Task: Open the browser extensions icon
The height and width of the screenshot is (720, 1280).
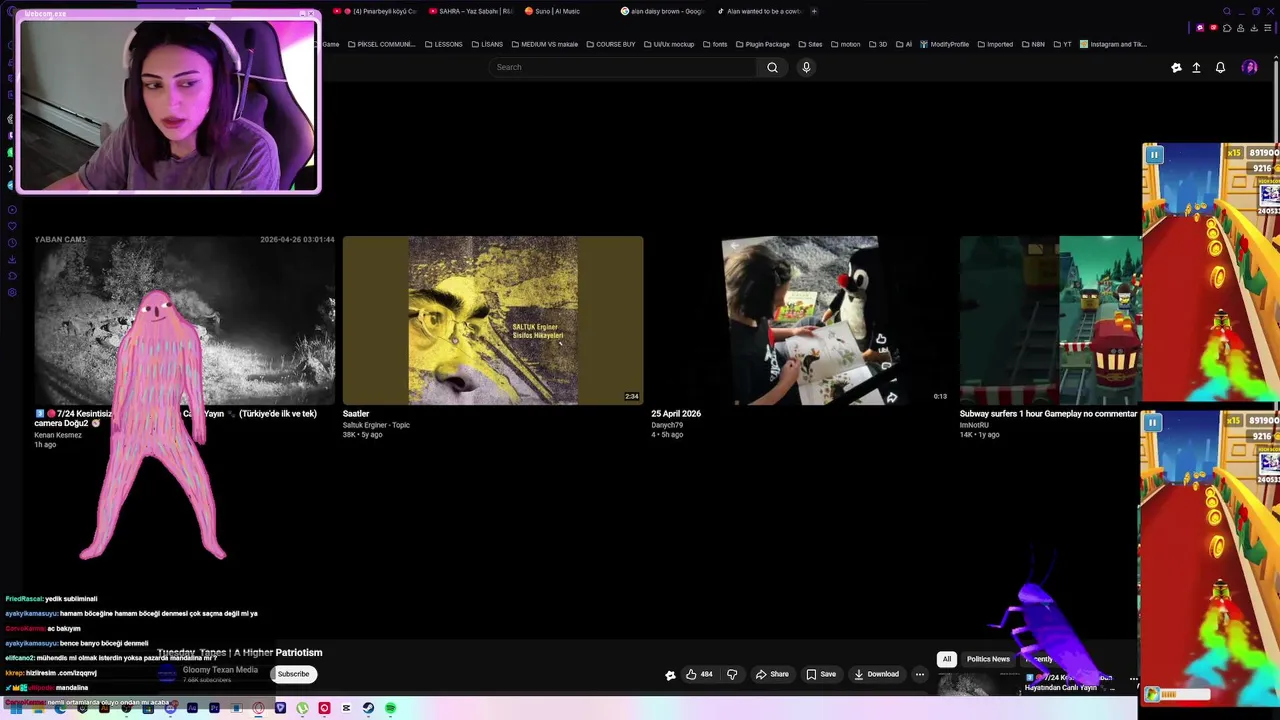Action: [1227, 27]
